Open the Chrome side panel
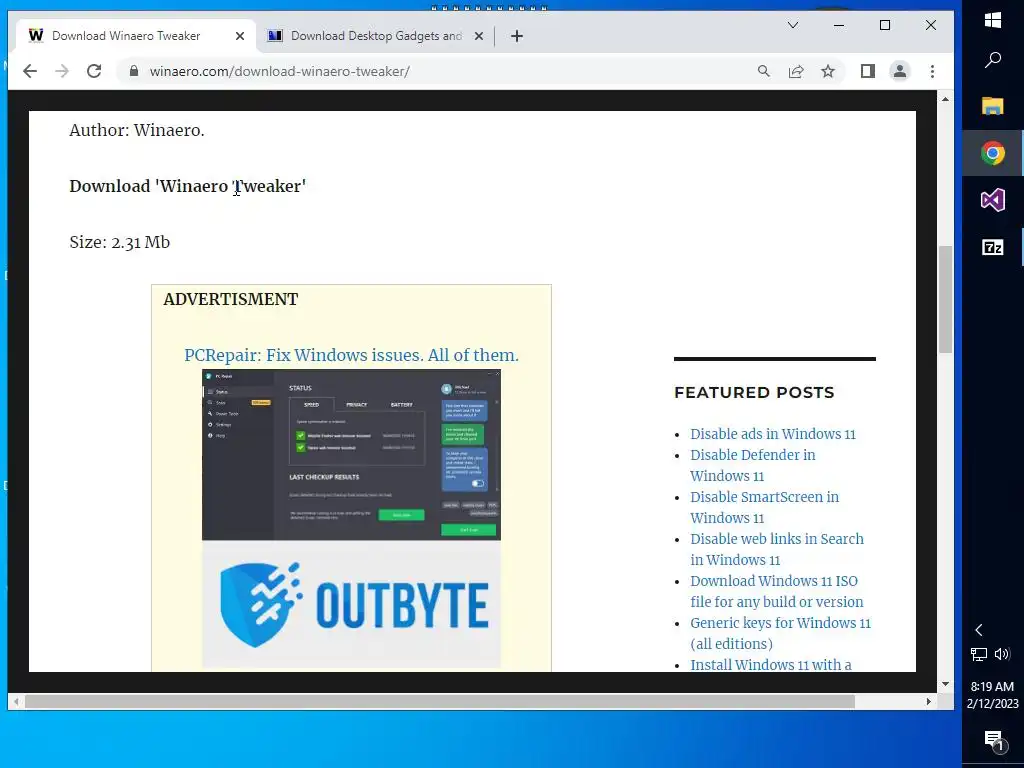The height and width of the screenshot is (768, 1024). pos(868,71)
